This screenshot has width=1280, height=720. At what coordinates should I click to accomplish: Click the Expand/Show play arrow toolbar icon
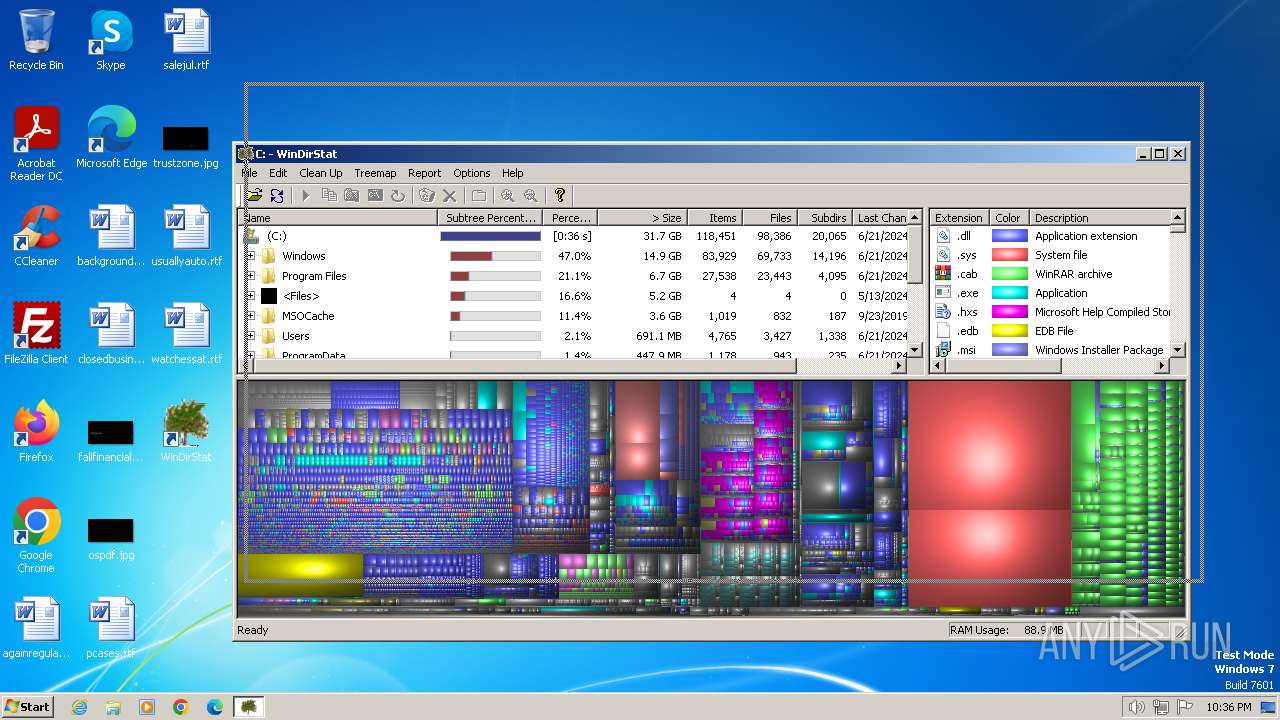[306, 196]
